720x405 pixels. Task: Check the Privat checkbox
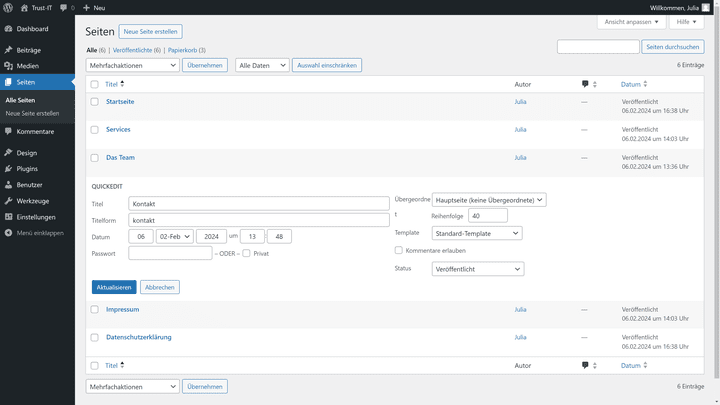(x=247, y=253)
